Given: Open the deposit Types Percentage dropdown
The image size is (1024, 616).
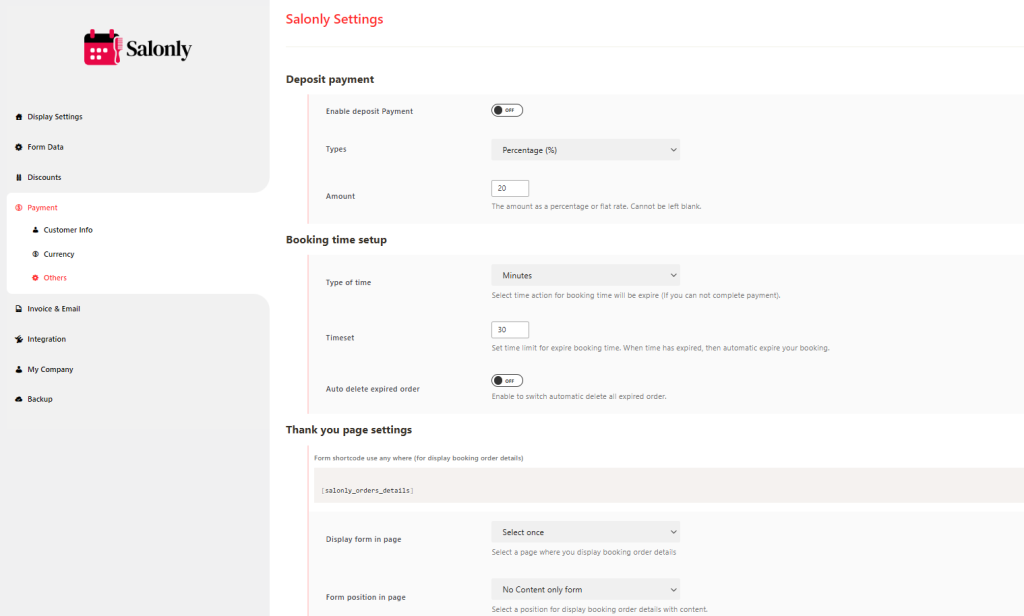Looking at the screenshot, I should (x=585, y=150).
